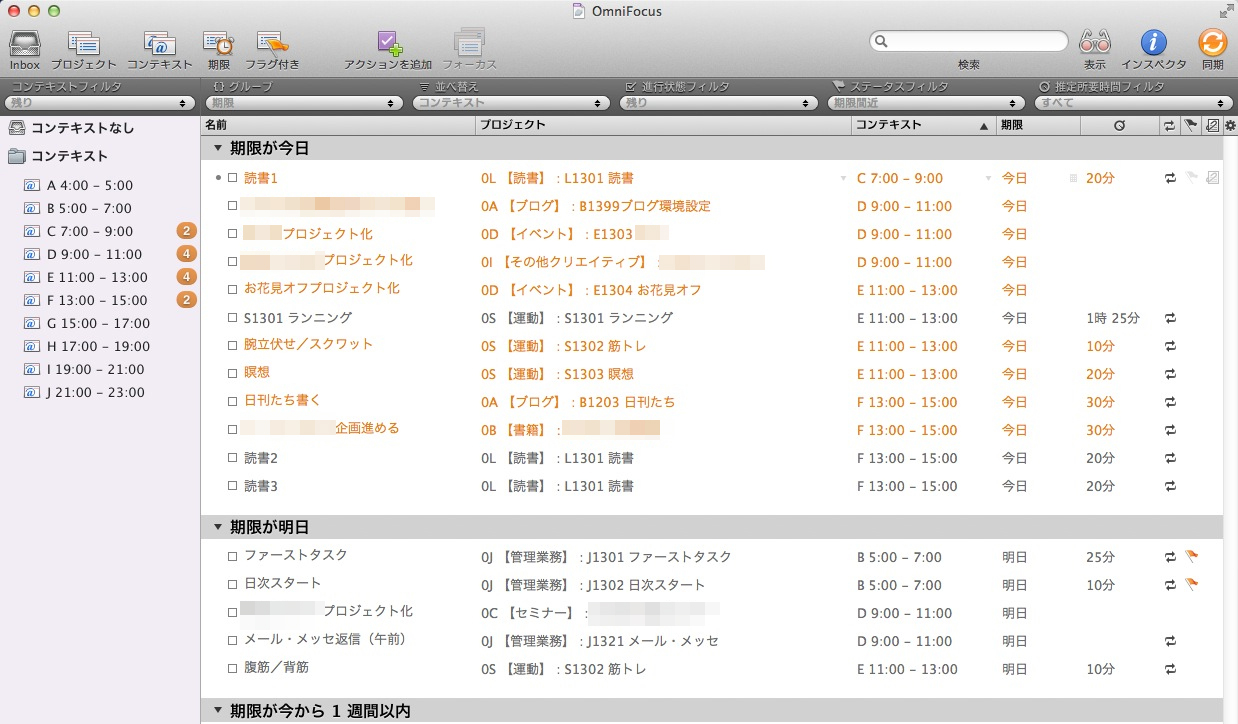This screenshot has height=724, width=1238.
Task: Collapse the 期限が明日 section
Action: 217,527
